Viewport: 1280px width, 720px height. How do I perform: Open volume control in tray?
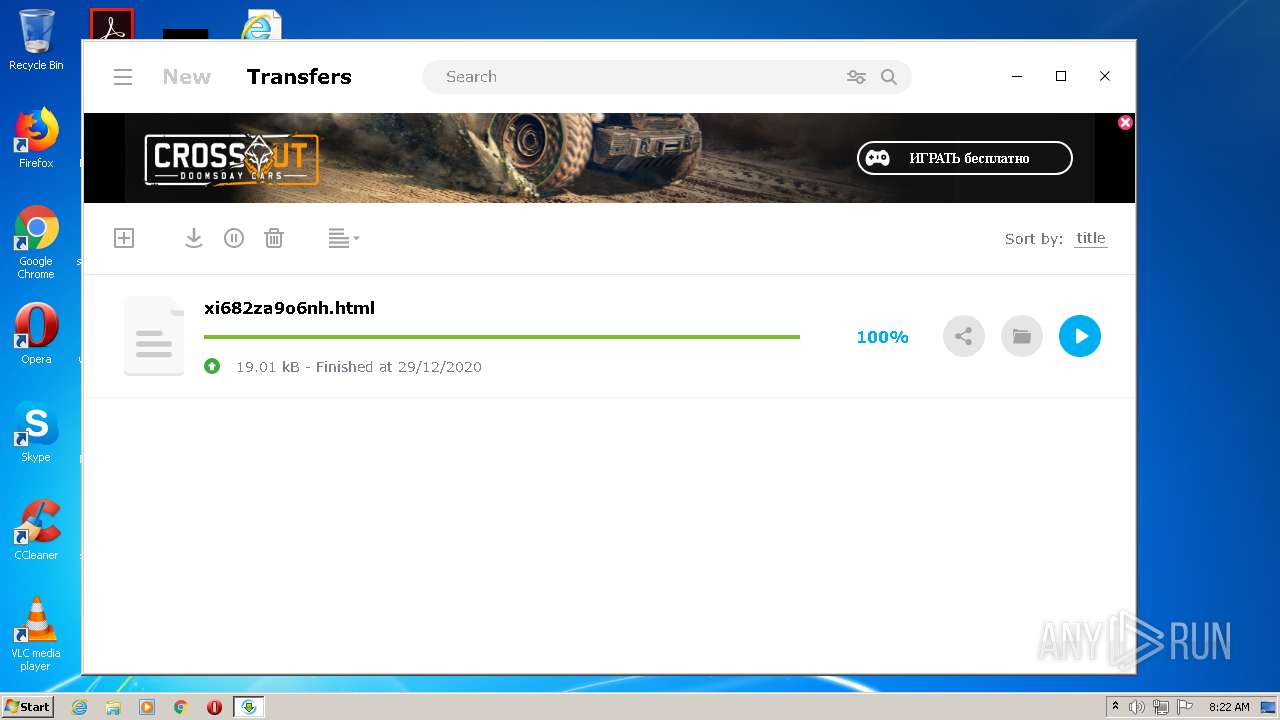pos(1137,707)
